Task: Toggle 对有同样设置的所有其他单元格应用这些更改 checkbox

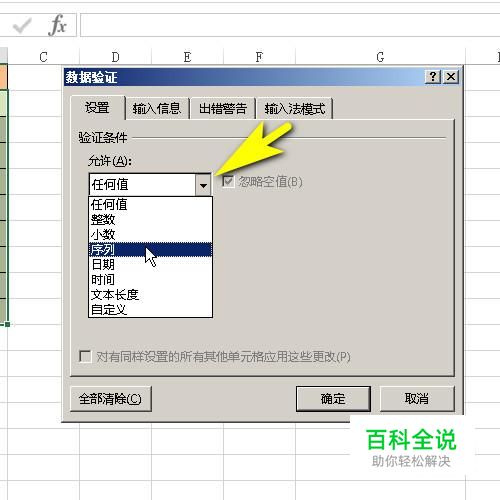Action: pyautogui.click(x=85, y=356)
